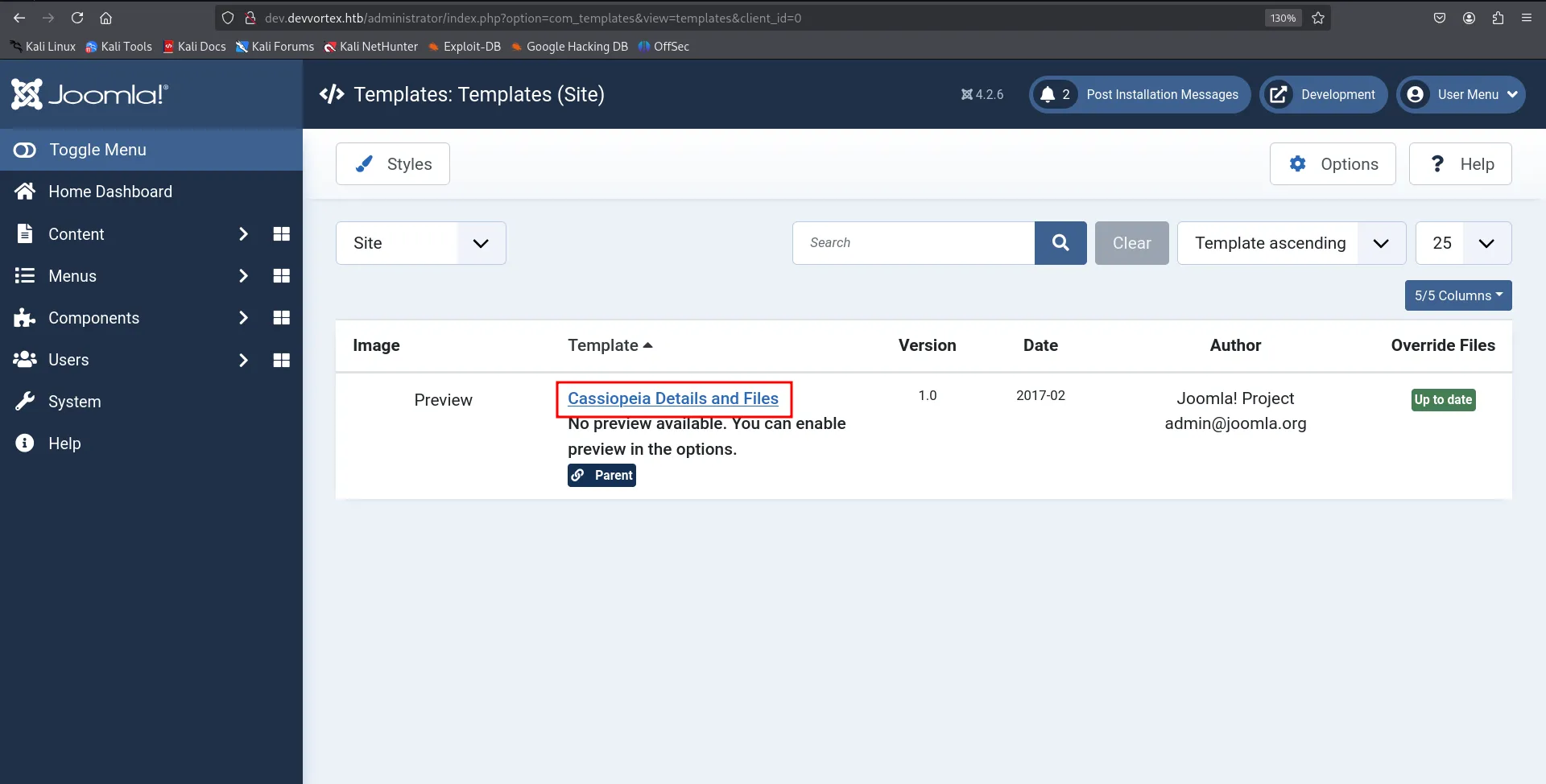1546x784 pixels.
Task: Open the sidebar Help item
Action: (x=151, y=444)
